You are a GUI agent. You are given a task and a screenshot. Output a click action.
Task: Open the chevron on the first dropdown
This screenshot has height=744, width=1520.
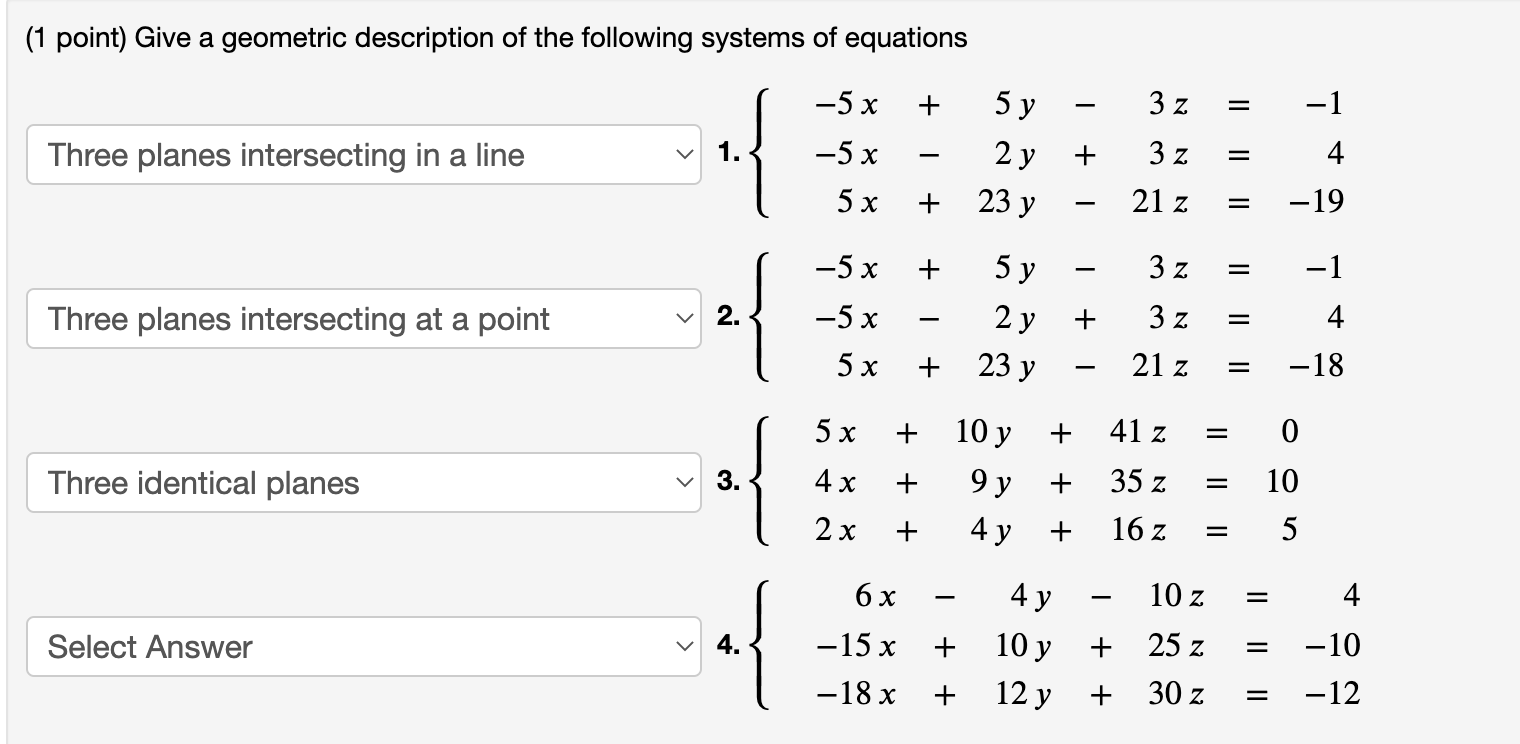(683, 155)
